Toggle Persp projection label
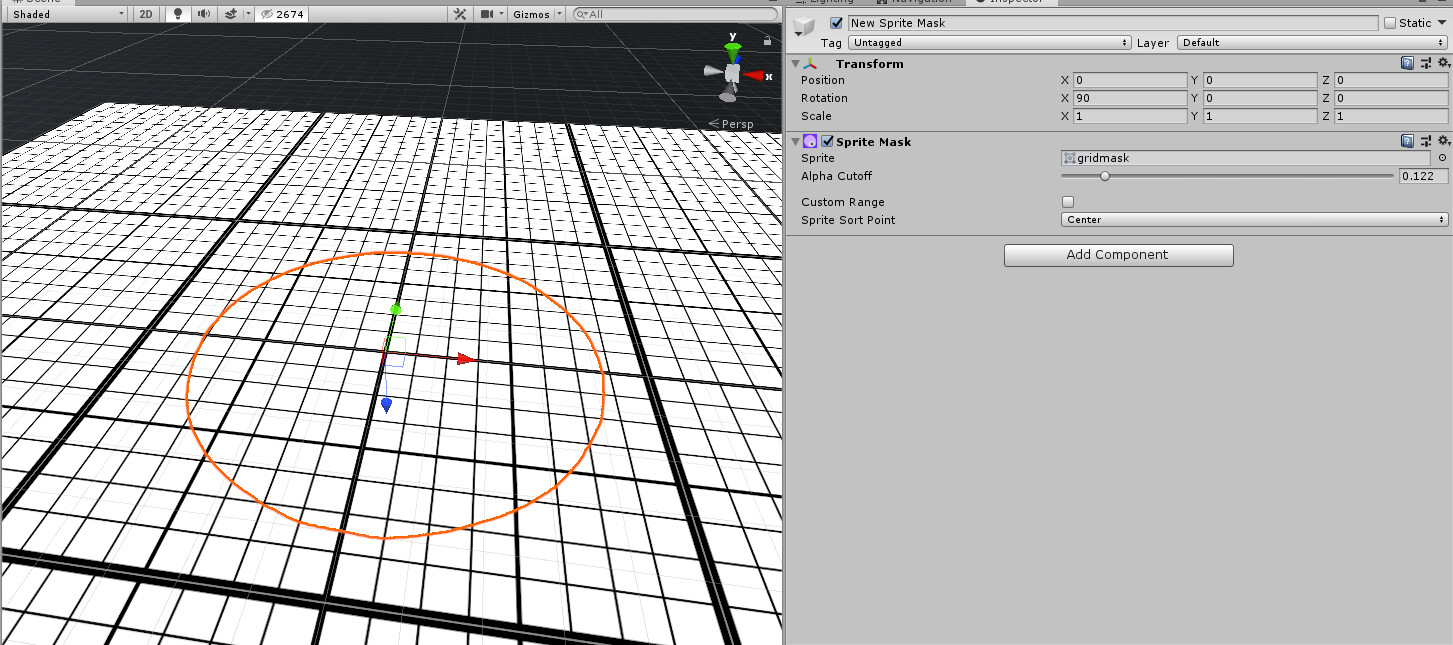The image size is (1453, 645). coord(731,124)
